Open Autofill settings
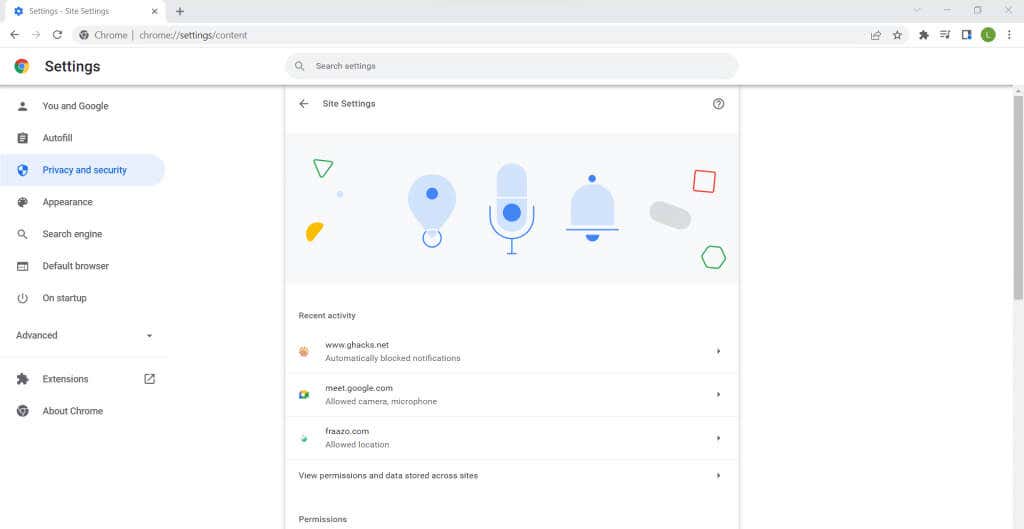 coord(82,138)
